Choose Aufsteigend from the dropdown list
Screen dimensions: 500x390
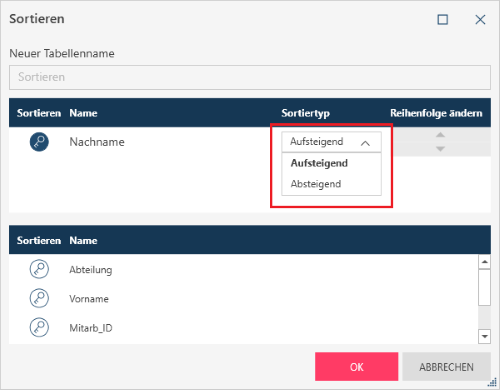click(319, 163)
